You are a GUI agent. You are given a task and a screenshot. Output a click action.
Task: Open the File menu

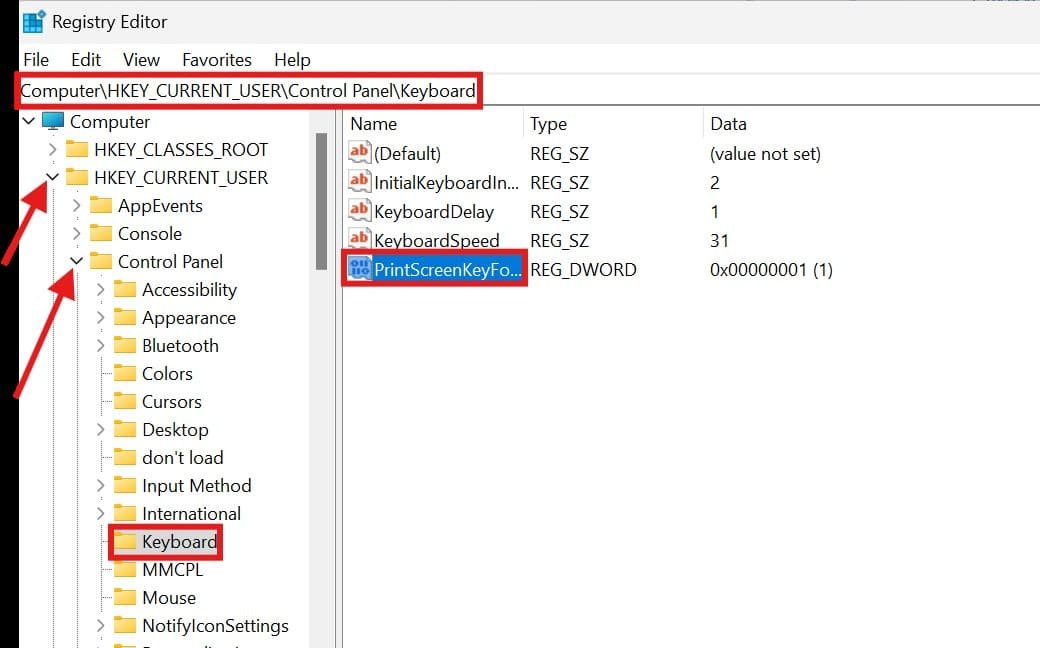(x=36, y=60)
